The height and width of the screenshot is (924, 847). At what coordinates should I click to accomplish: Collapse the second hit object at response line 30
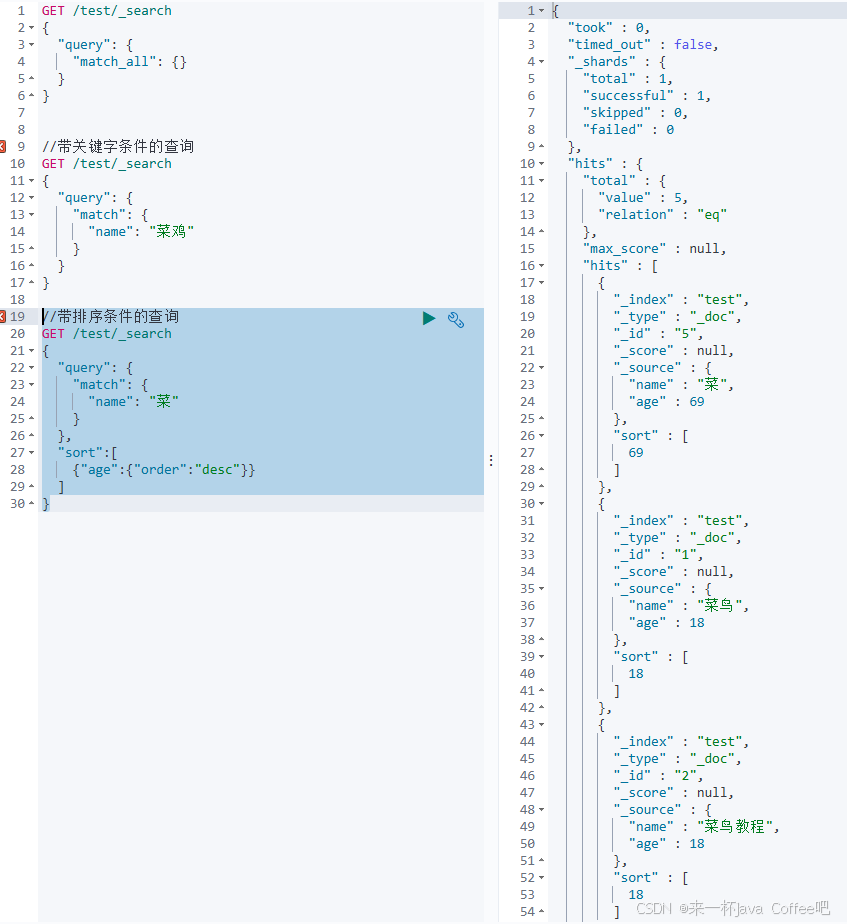542,504
